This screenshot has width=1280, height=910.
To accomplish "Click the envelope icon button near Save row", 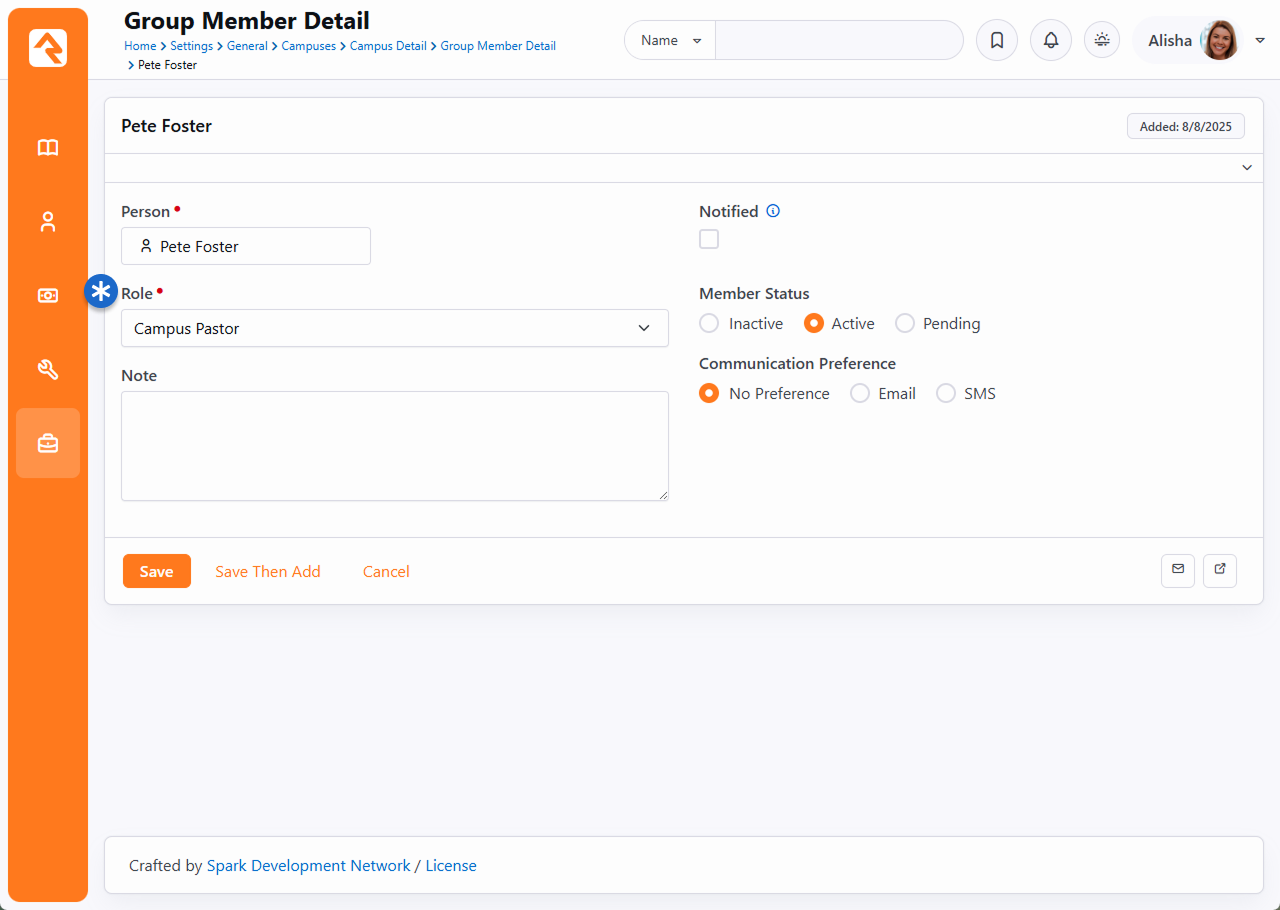I will coord(1177,570).
